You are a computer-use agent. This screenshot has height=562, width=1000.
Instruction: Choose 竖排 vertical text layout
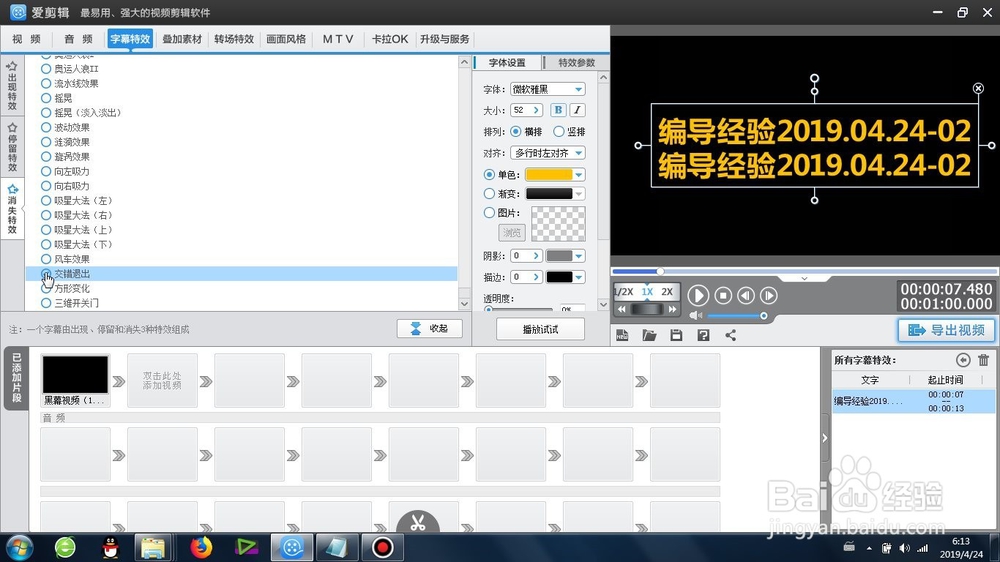[x=559, y=131]
